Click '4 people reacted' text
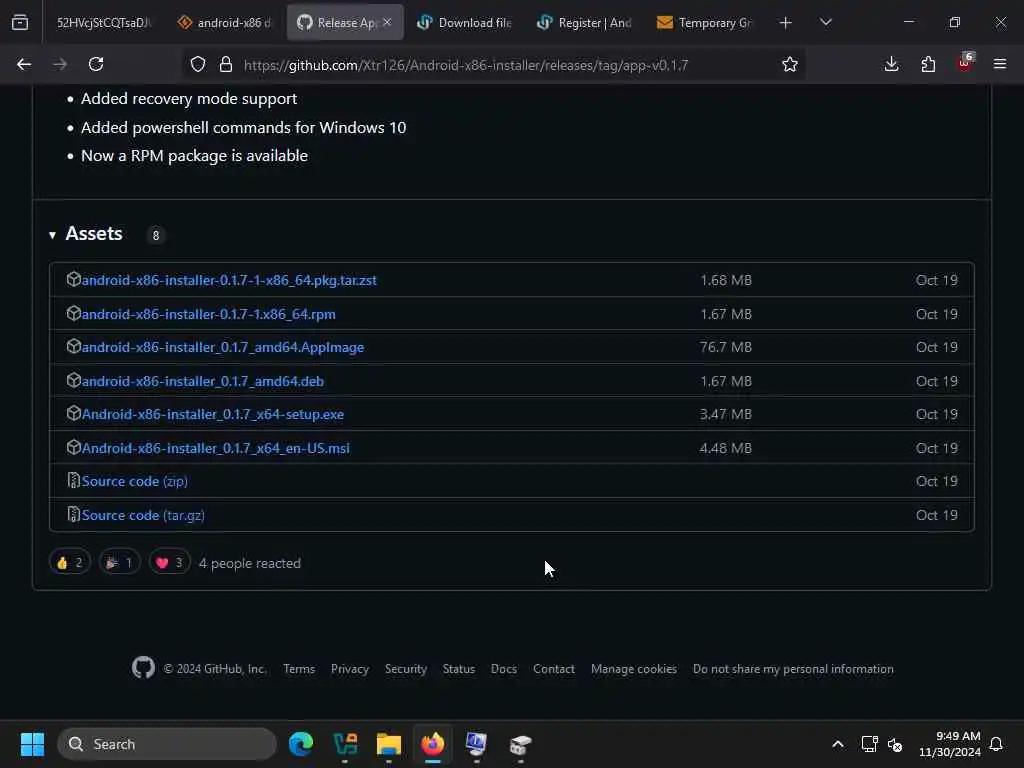 coord(249,563)
